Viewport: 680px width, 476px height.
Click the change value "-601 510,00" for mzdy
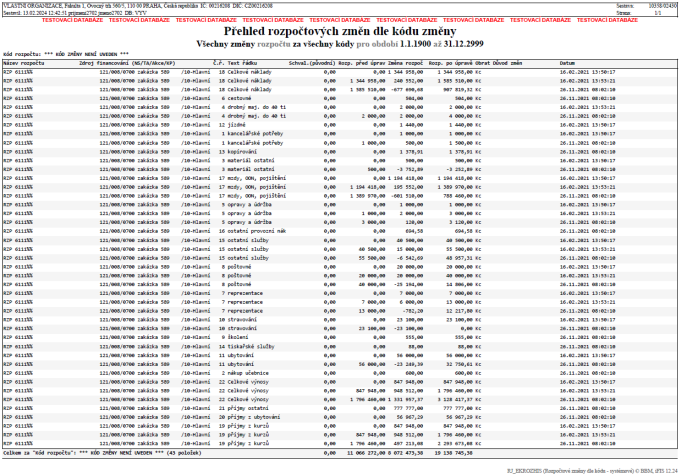coord(408,196)
